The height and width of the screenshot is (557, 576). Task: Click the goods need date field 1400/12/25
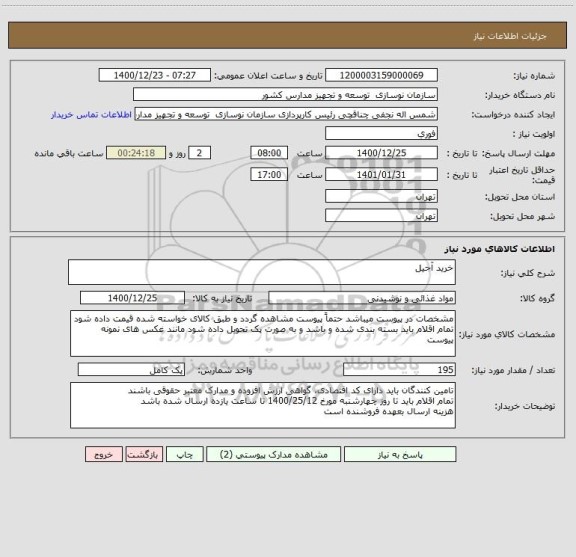coord(132,298)
